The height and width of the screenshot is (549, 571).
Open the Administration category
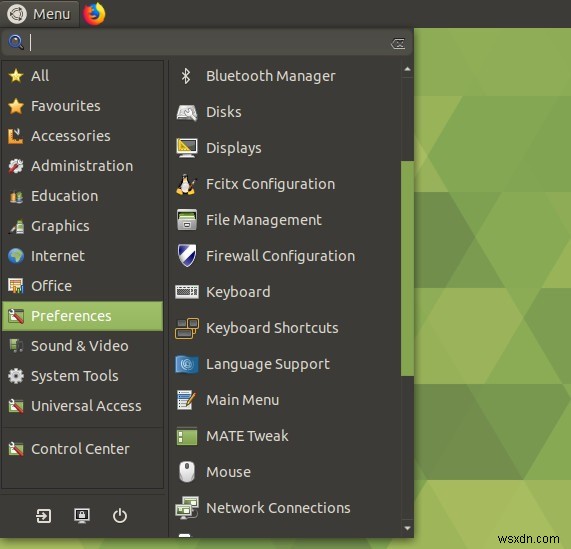pyautogui.click(x=83, y=166)
